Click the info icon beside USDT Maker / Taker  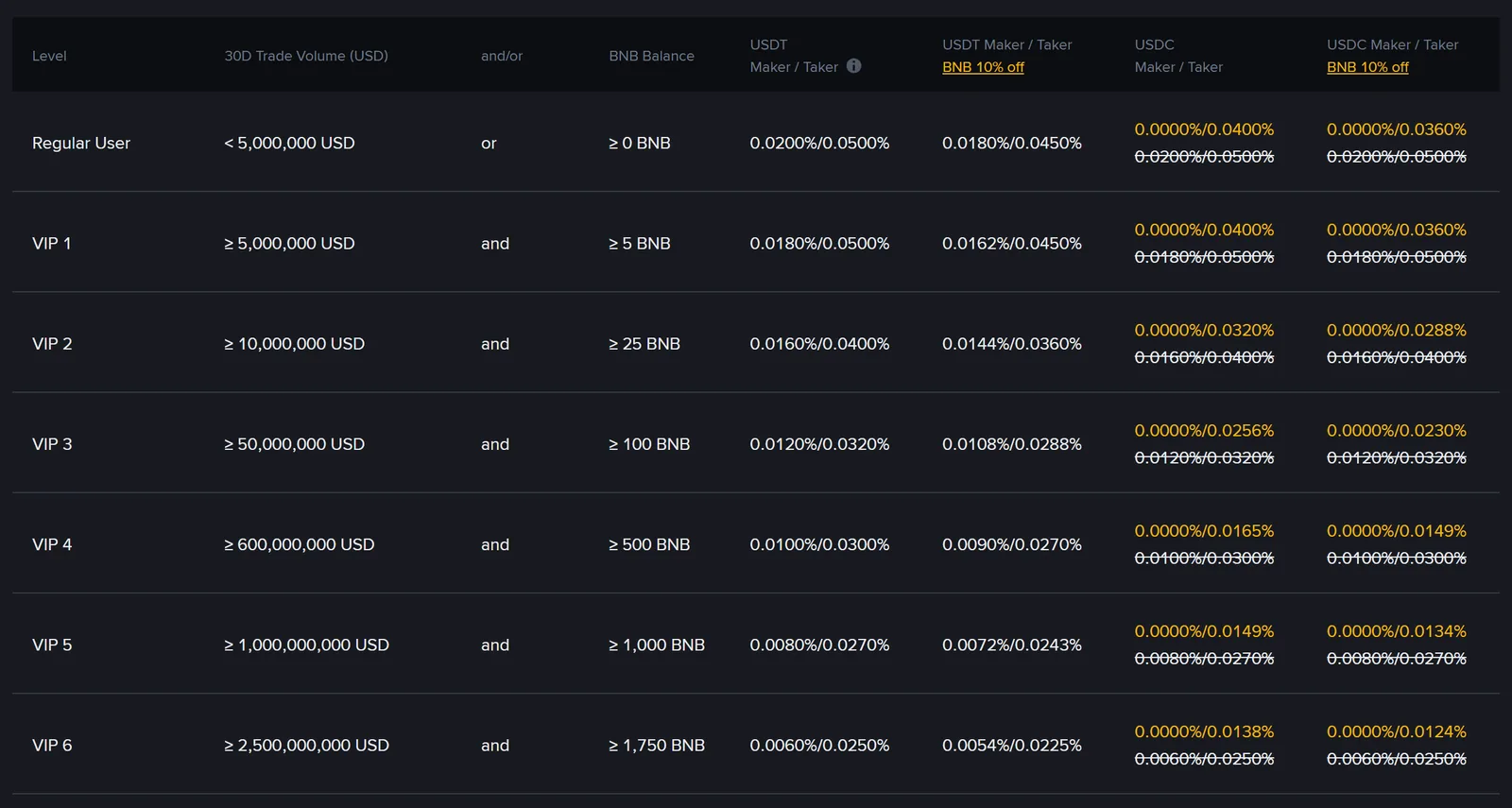[x=854, y=66]
